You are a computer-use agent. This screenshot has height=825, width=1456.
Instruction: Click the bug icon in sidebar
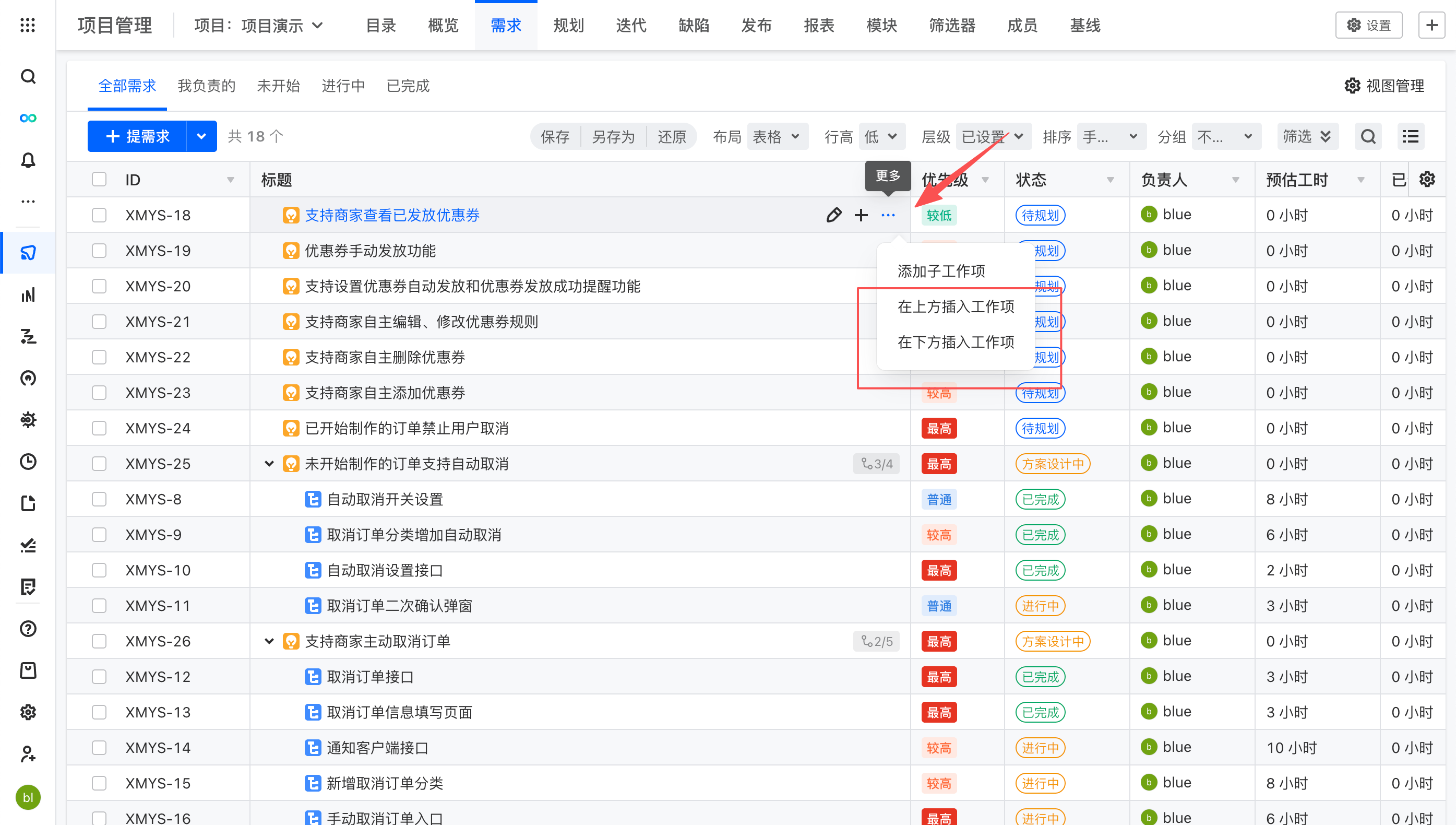click(x=28, y=419)
